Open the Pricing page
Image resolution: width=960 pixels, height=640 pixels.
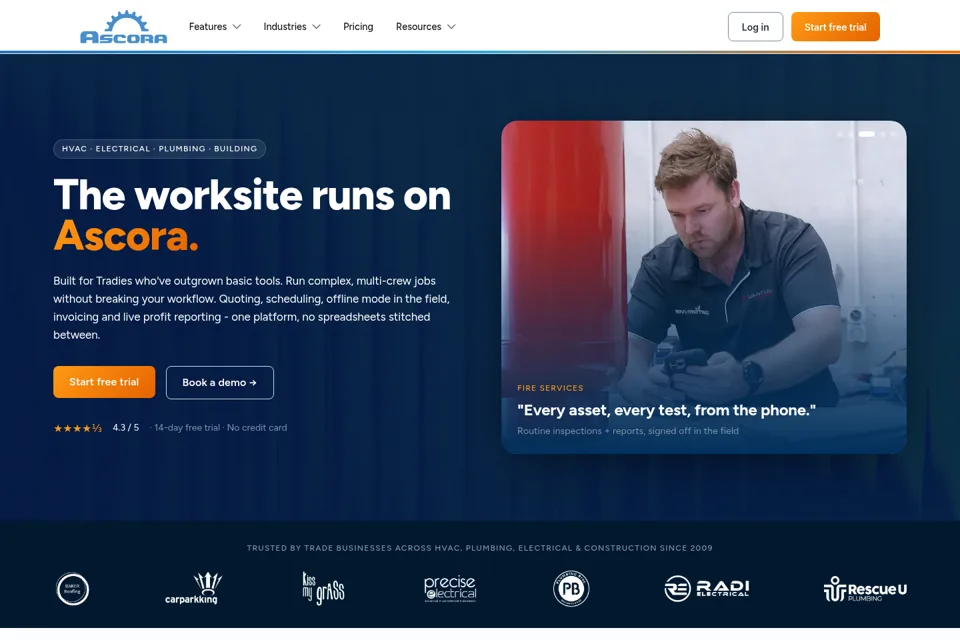click(x=358, y=27)
